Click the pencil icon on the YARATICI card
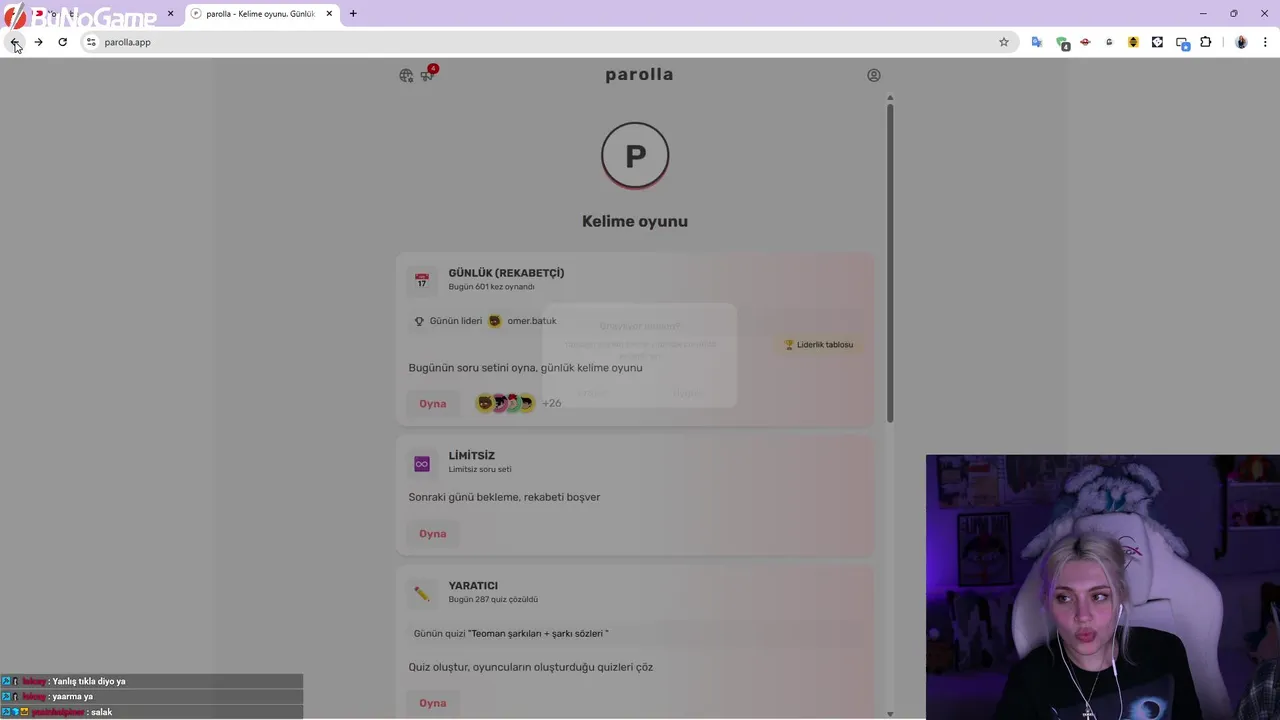1280x720 pixels. coord(422,594)
